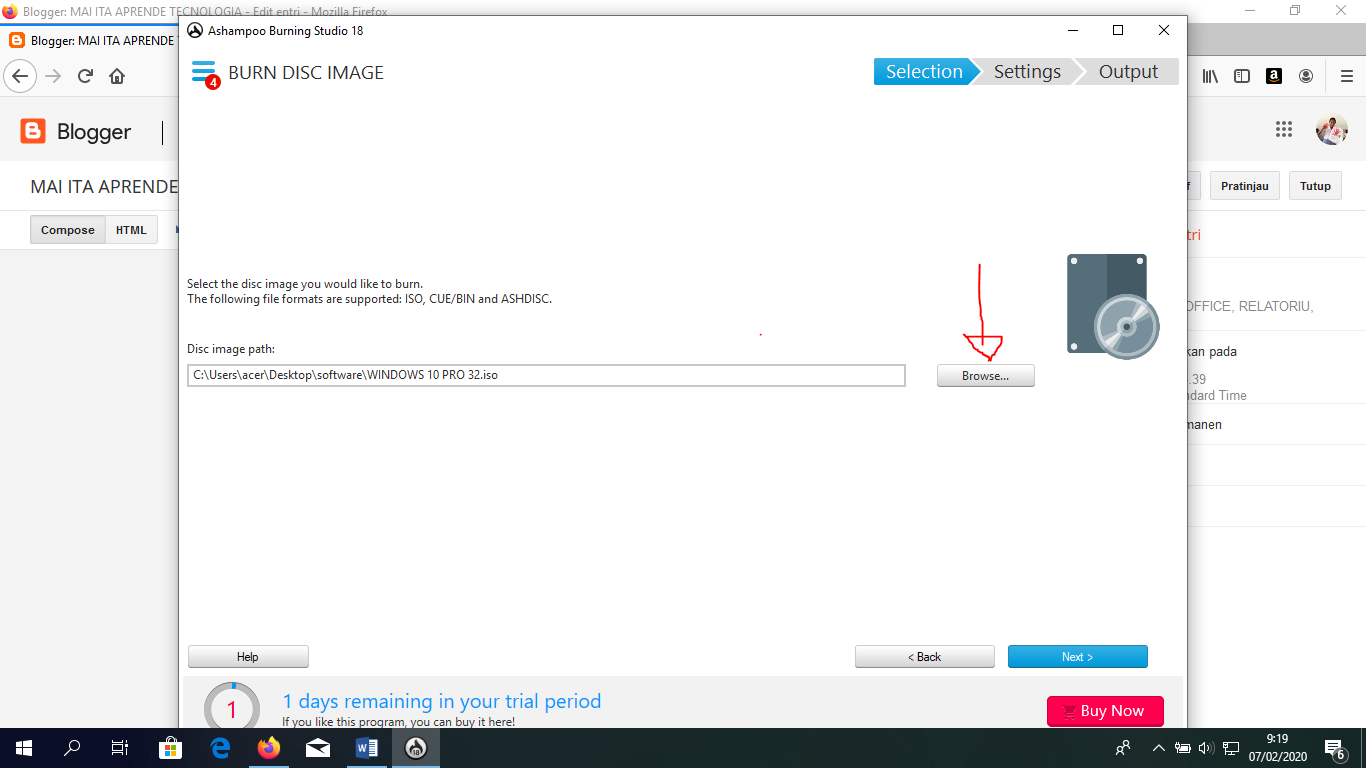Image resolution: width=1366 pixels, height=768 pixels.
Task: Open the Mail app from the taskbar
Action: (318, 748)
